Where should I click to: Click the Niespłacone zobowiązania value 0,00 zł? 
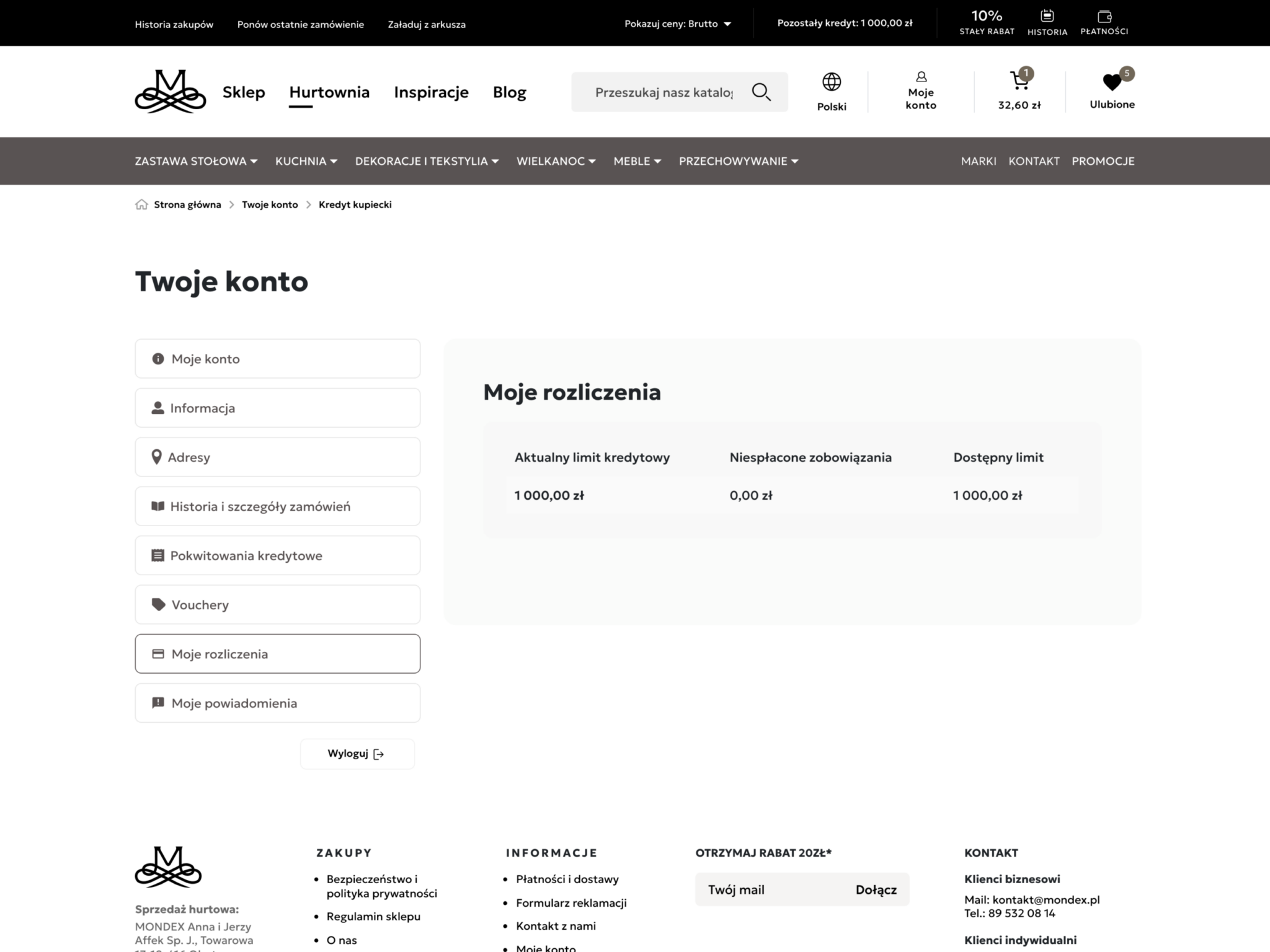tap(751, 495)
